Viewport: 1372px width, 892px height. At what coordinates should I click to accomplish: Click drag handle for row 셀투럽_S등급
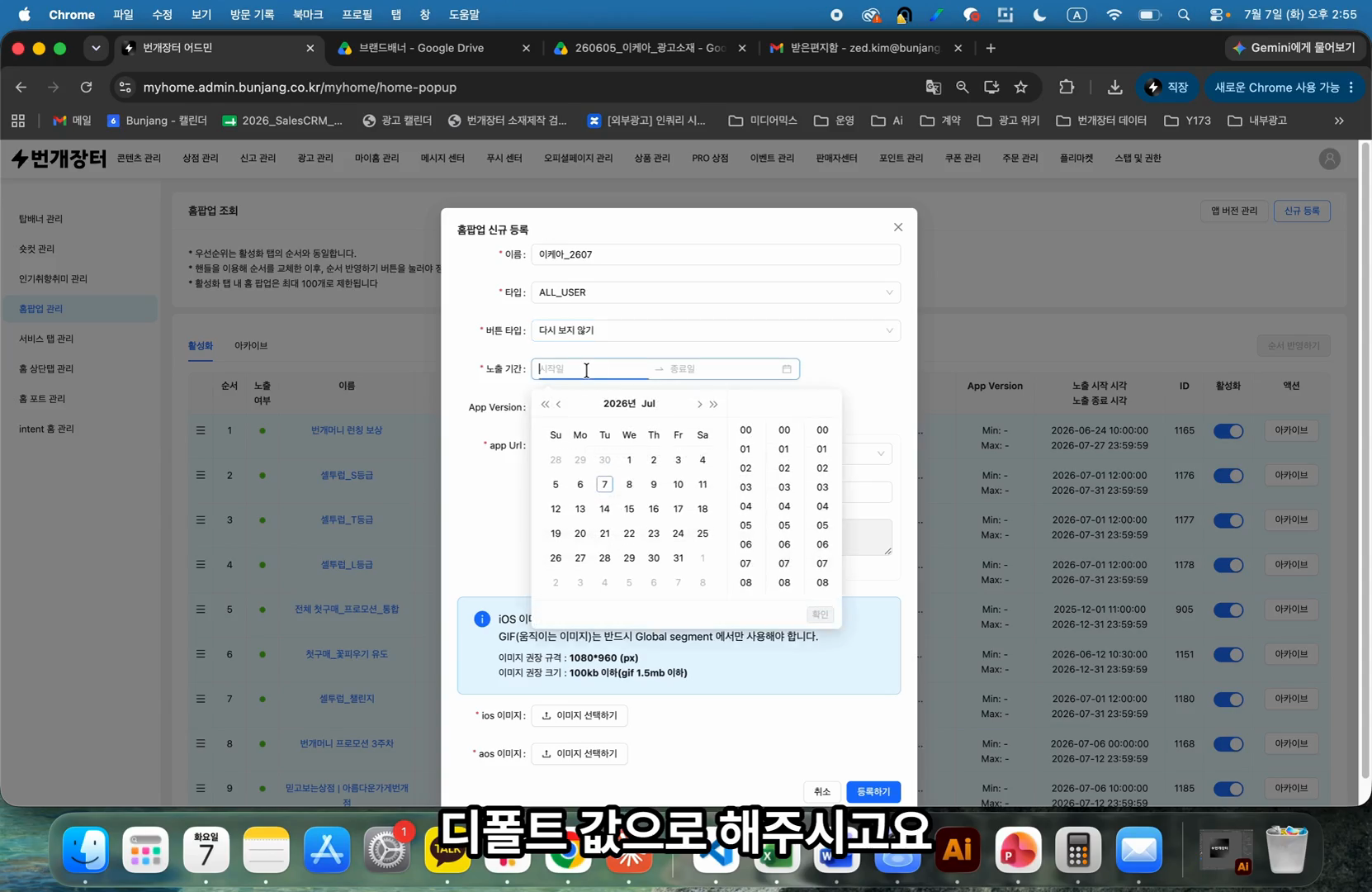click(201, 475)
